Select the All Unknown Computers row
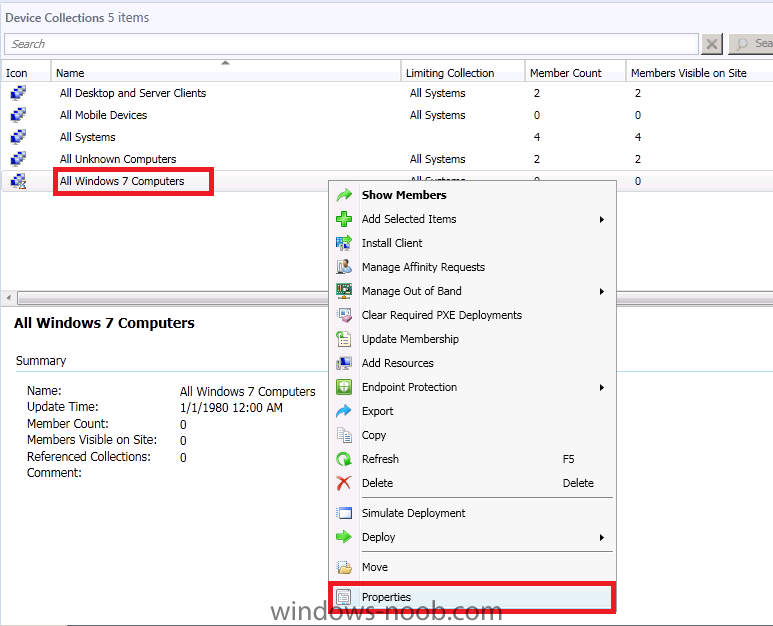The image size is (773, 626). coord(386,159)
